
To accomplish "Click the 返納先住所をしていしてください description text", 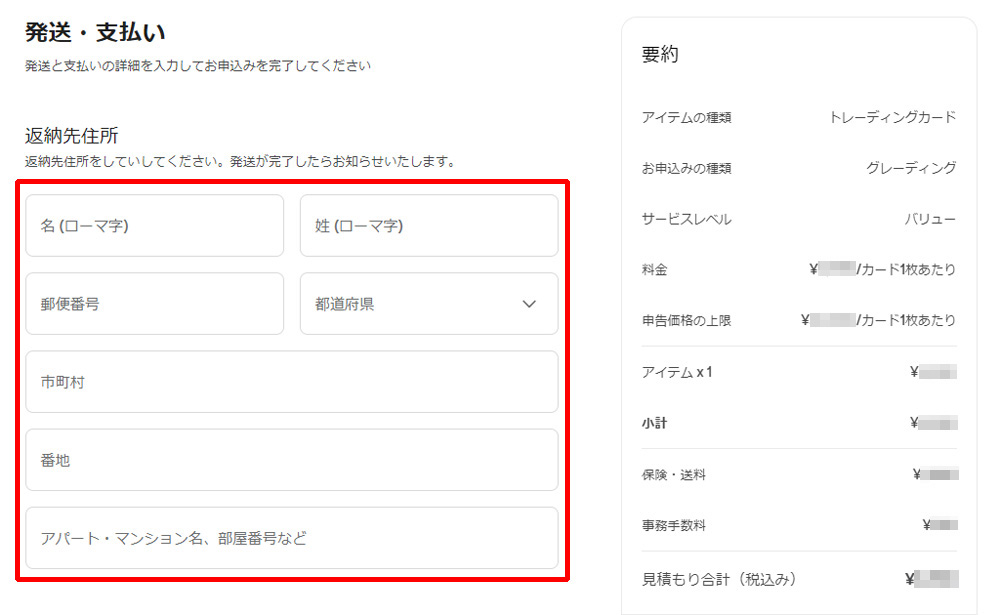I will (x=240, y=161).
